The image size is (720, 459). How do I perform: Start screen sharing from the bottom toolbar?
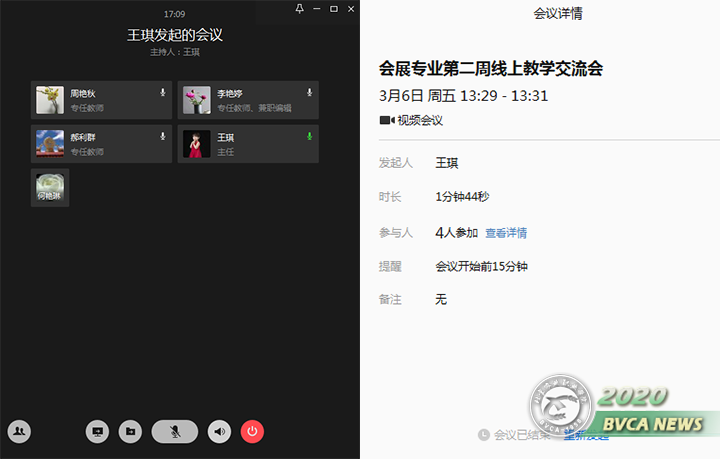[98, 431]
